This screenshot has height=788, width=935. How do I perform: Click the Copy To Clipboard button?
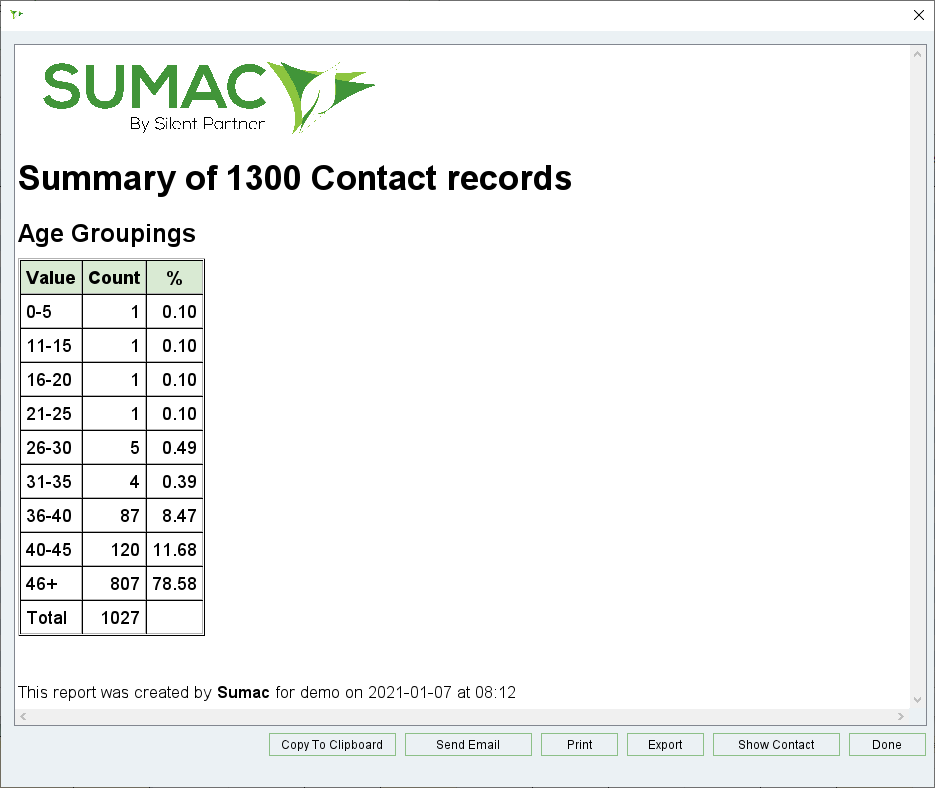pos(332,744)
